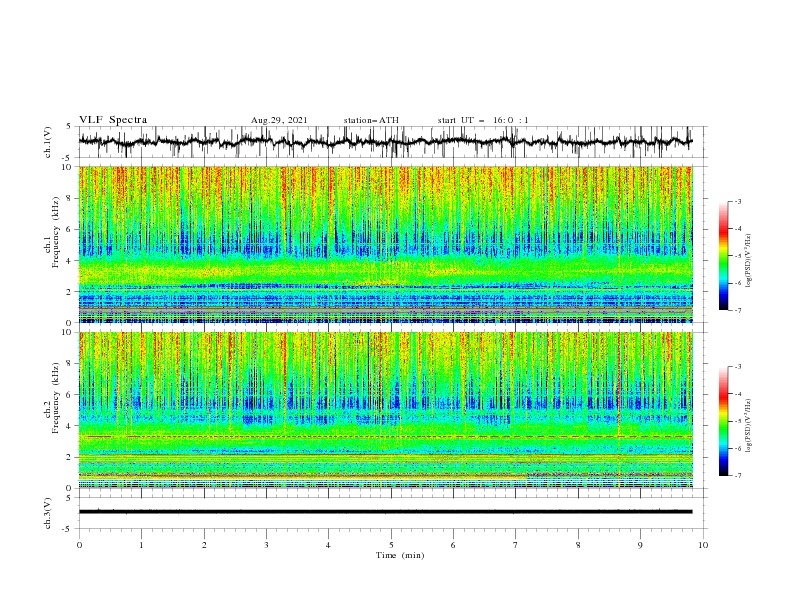The image size is (792, 612).
Task: Click the ch.1 spectrogram plot
Action: [x=385, y=244]
